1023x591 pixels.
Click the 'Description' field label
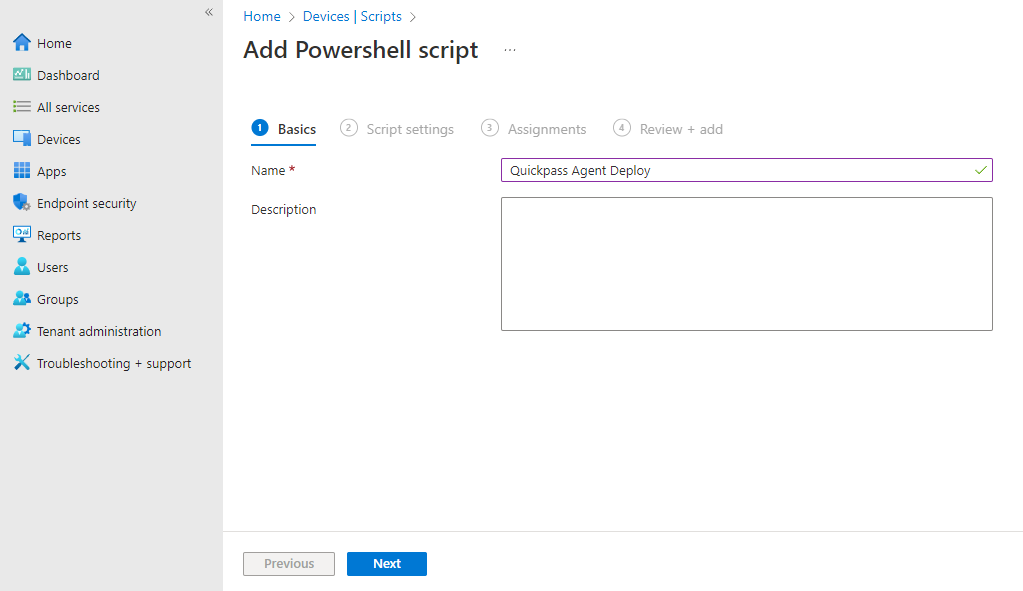point(284,209)
